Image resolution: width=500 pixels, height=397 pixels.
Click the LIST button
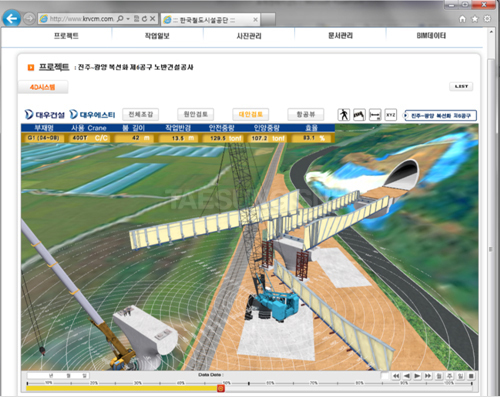click(461, 86)
